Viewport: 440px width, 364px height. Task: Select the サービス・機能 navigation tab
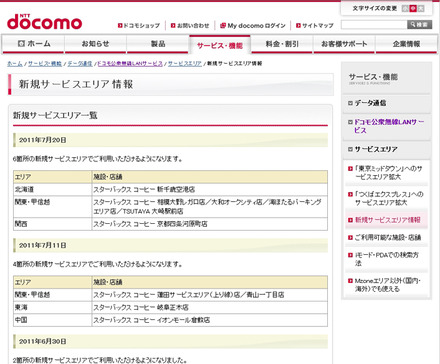(x=220, y=45)
